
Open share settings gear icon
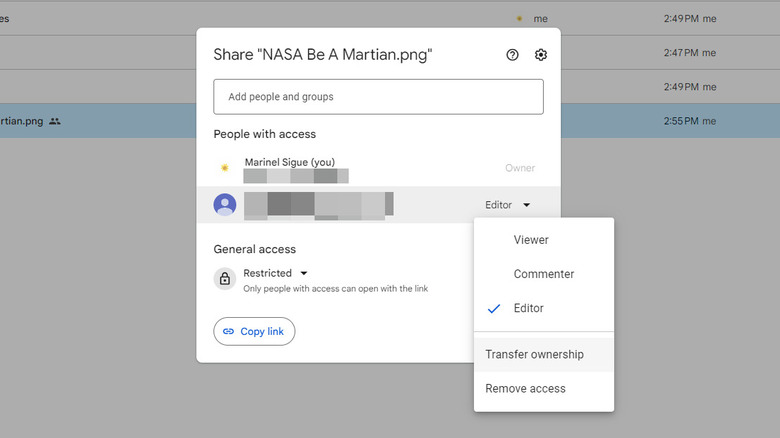[541, 55]
